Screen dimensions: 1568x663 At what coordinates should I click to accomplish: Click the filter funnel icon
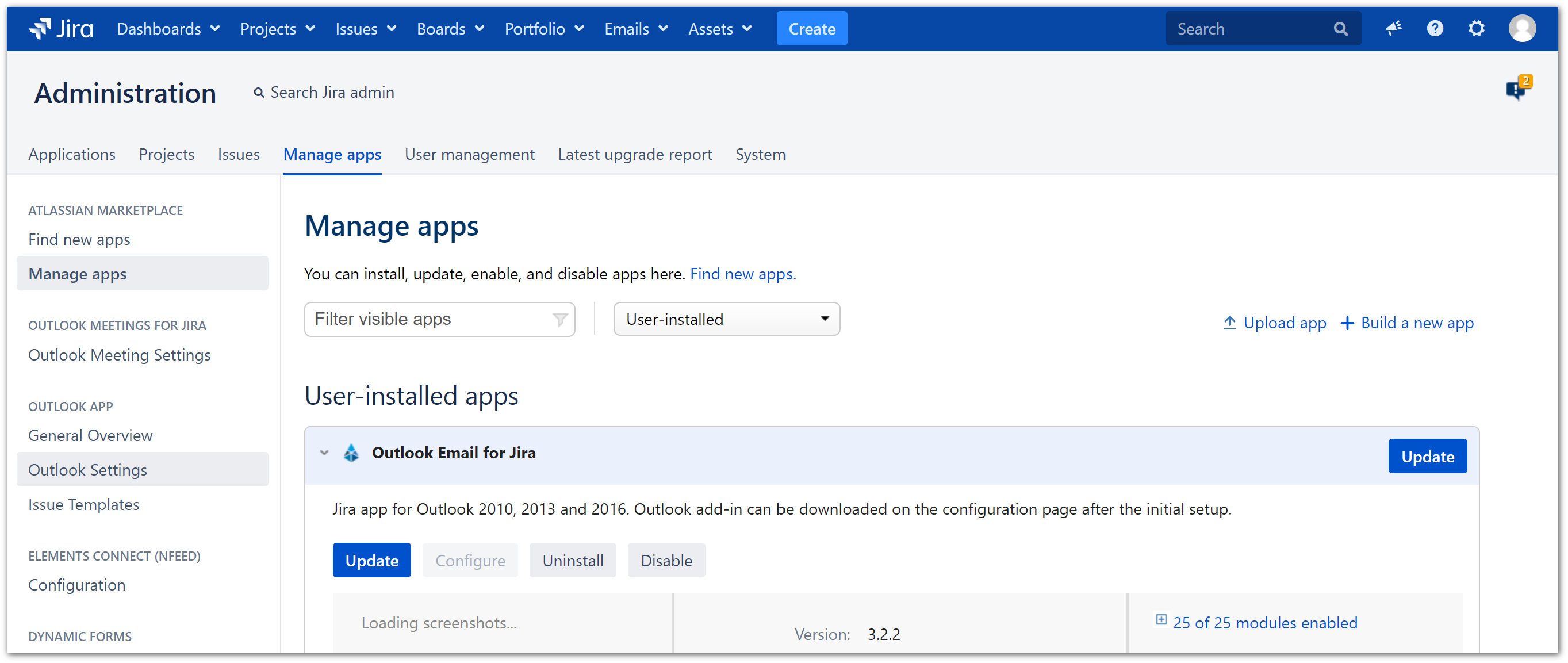pyautogui.click(x=559, y=320)
